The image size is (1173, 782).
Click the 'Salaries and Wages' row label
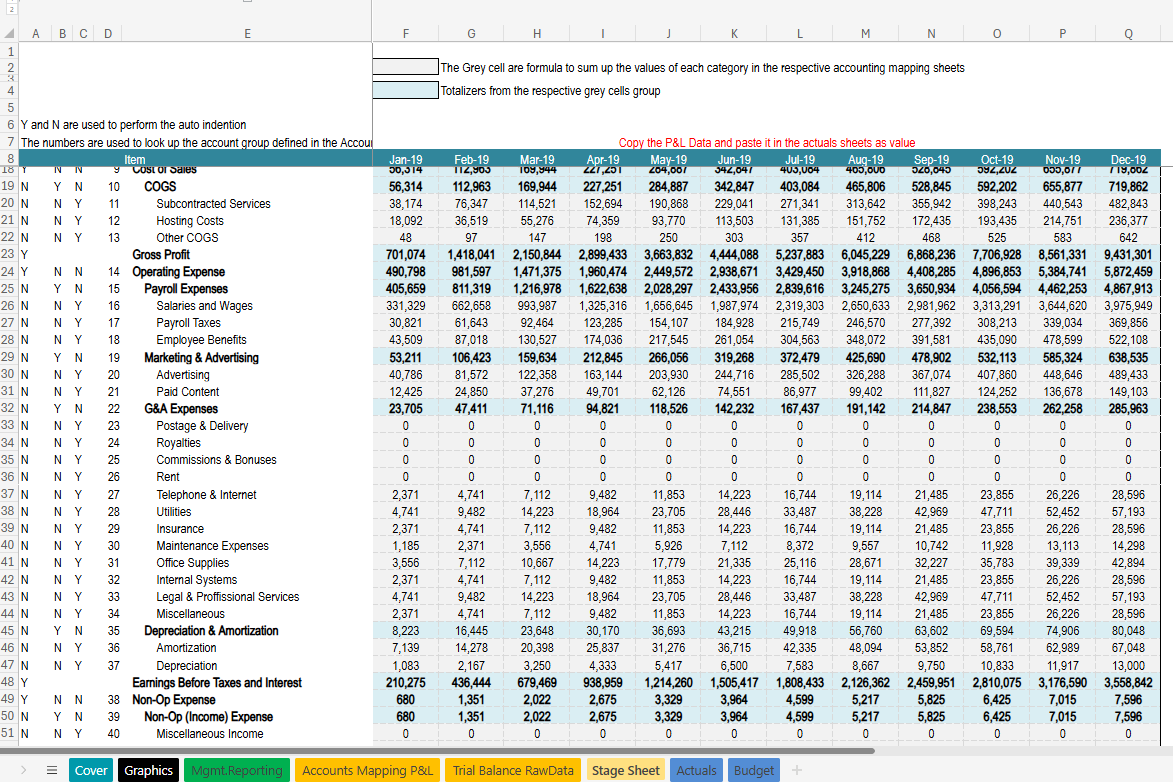pos(204,306)
